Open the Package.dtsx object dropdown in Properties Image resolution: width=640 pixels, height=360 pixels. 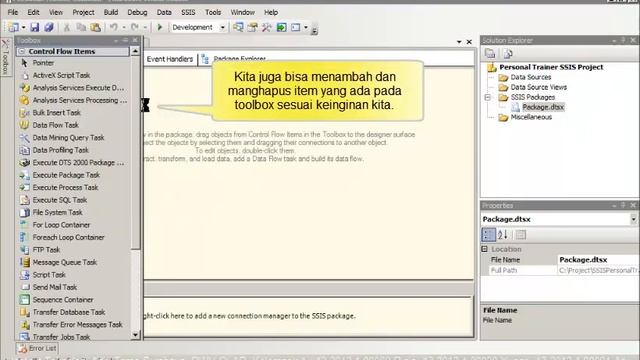(x=633, y=220)
